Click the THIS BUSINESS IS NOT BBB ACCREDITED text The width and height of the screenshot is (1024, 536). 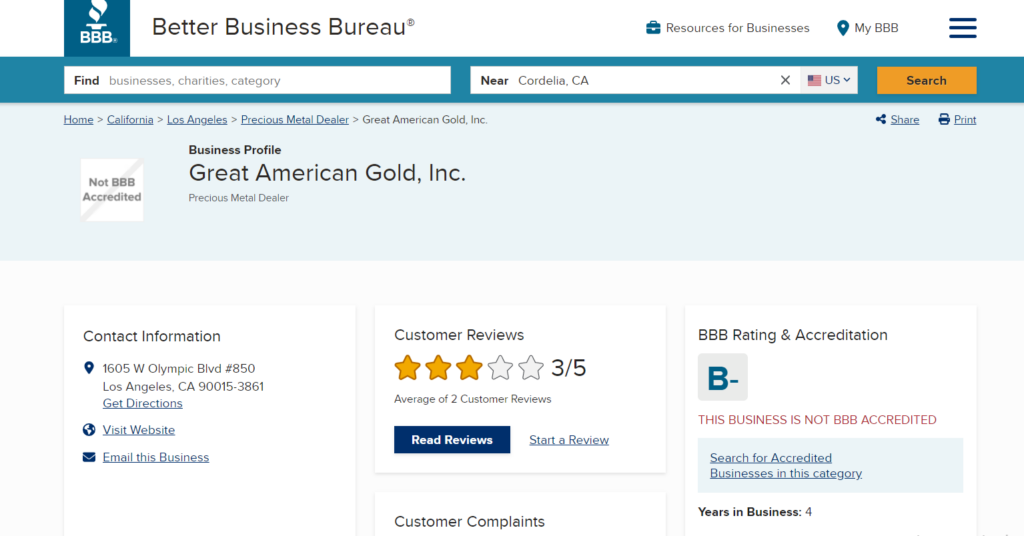817,420
